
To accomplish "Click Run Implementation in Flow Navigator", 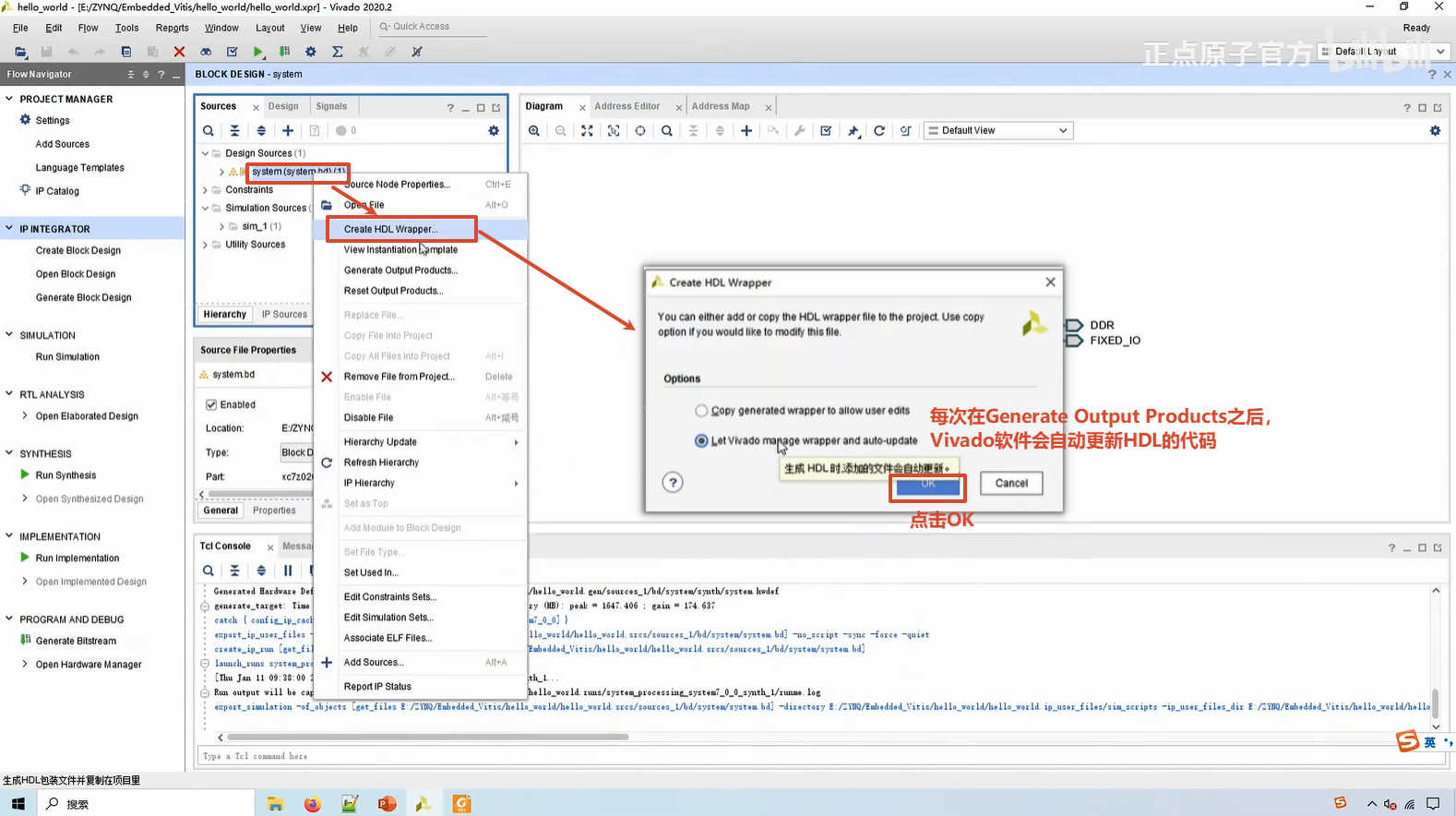I will 78,558.
